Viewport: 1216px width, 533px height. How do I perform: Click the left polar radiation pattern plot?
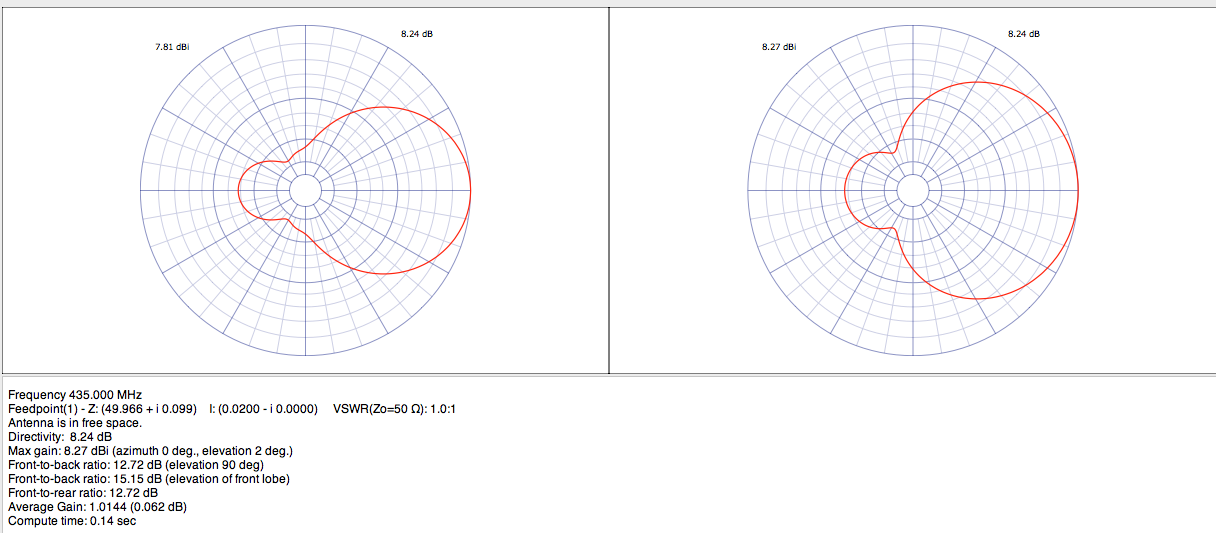(x=305, y=190)
